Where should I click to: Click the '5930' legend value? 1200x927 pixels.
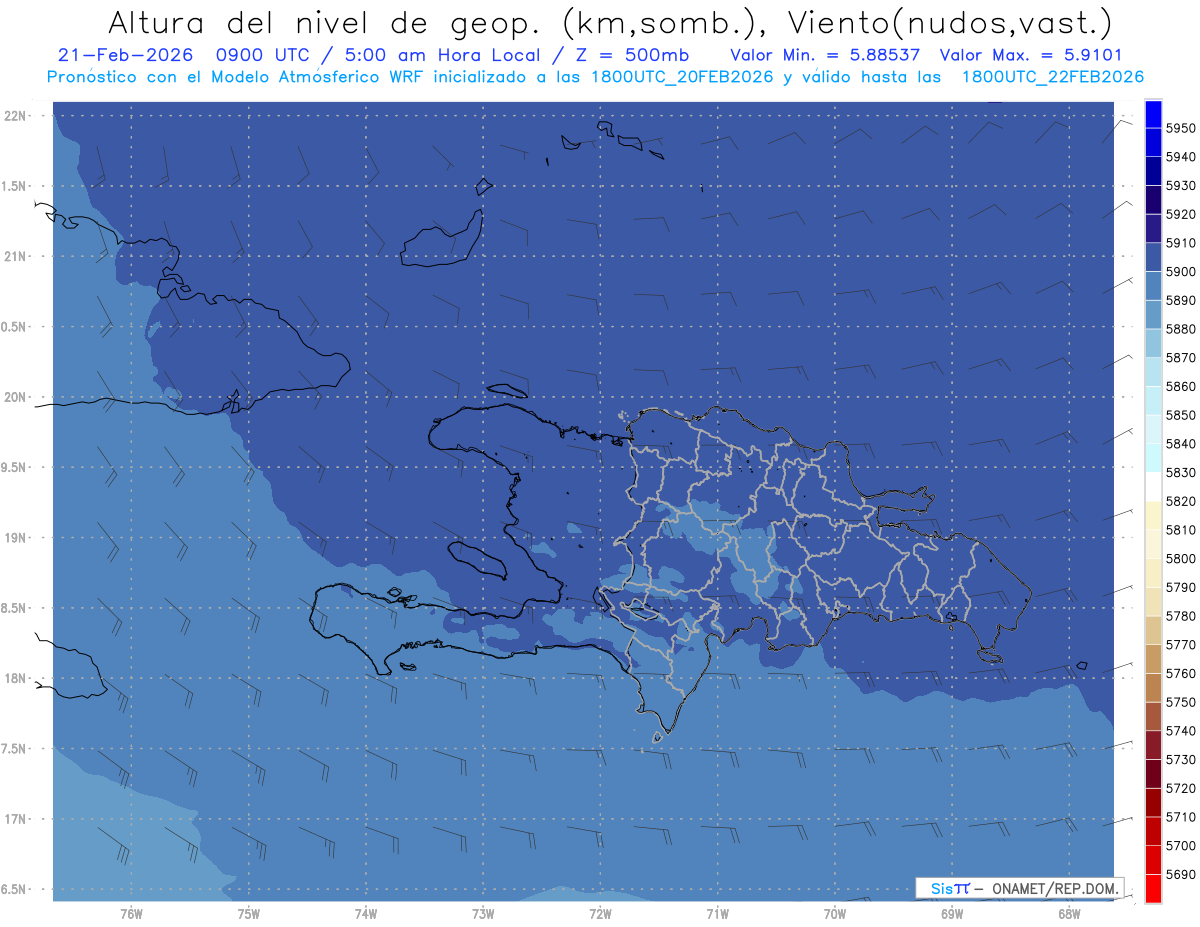(x=1181, y=186)
